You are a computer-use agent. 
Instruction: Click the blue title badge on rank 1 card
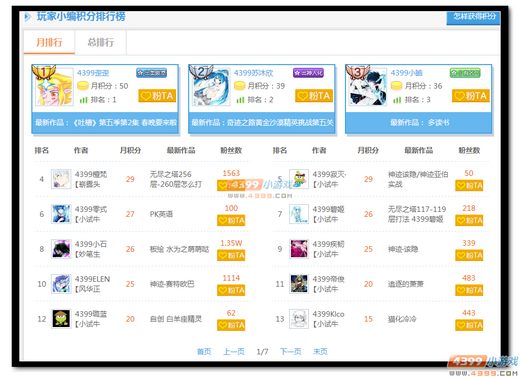click(152, 73)
